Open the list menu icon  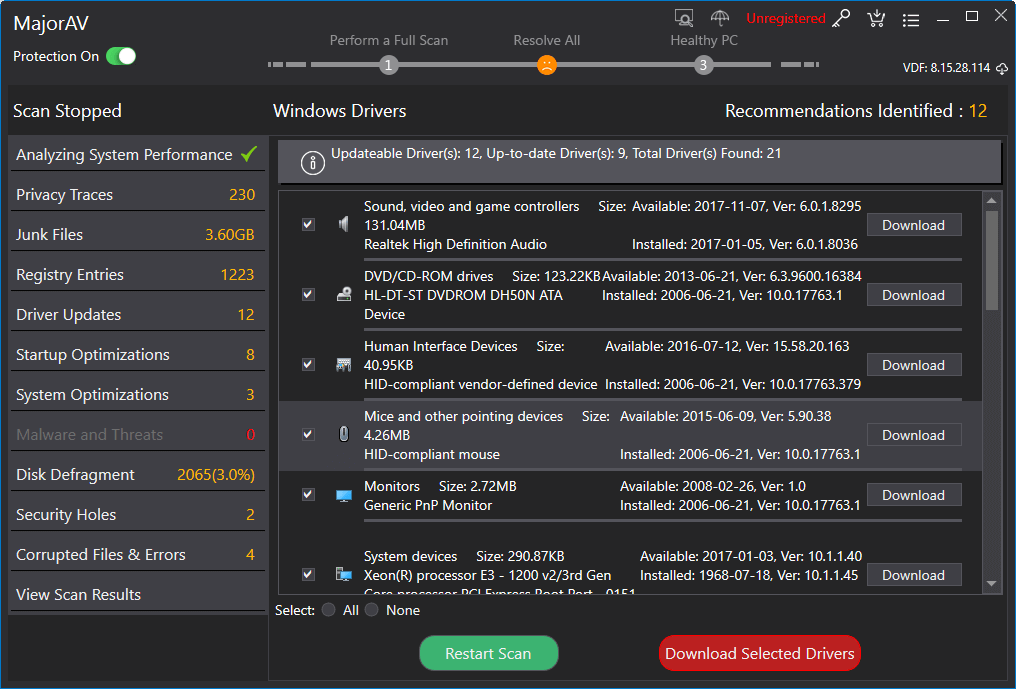911,20
